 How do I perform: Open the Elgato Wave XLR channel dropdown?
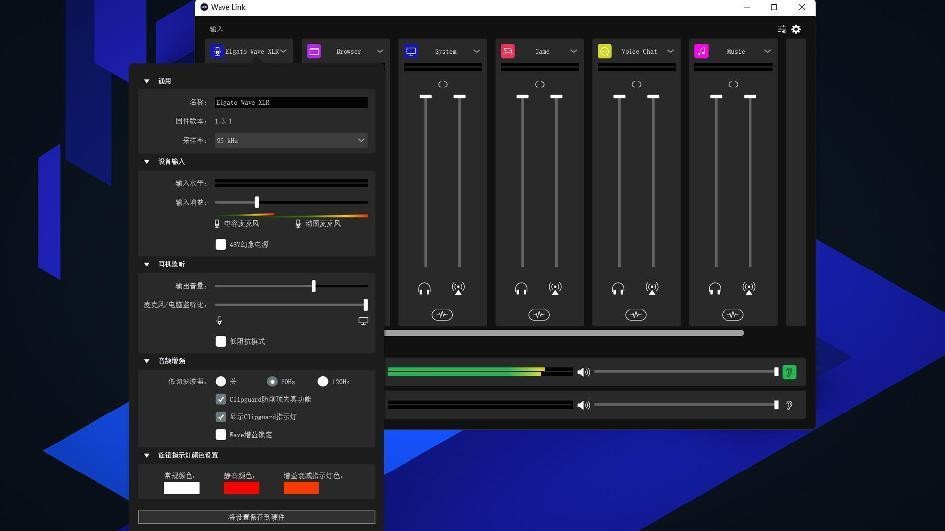pos(283,51)
